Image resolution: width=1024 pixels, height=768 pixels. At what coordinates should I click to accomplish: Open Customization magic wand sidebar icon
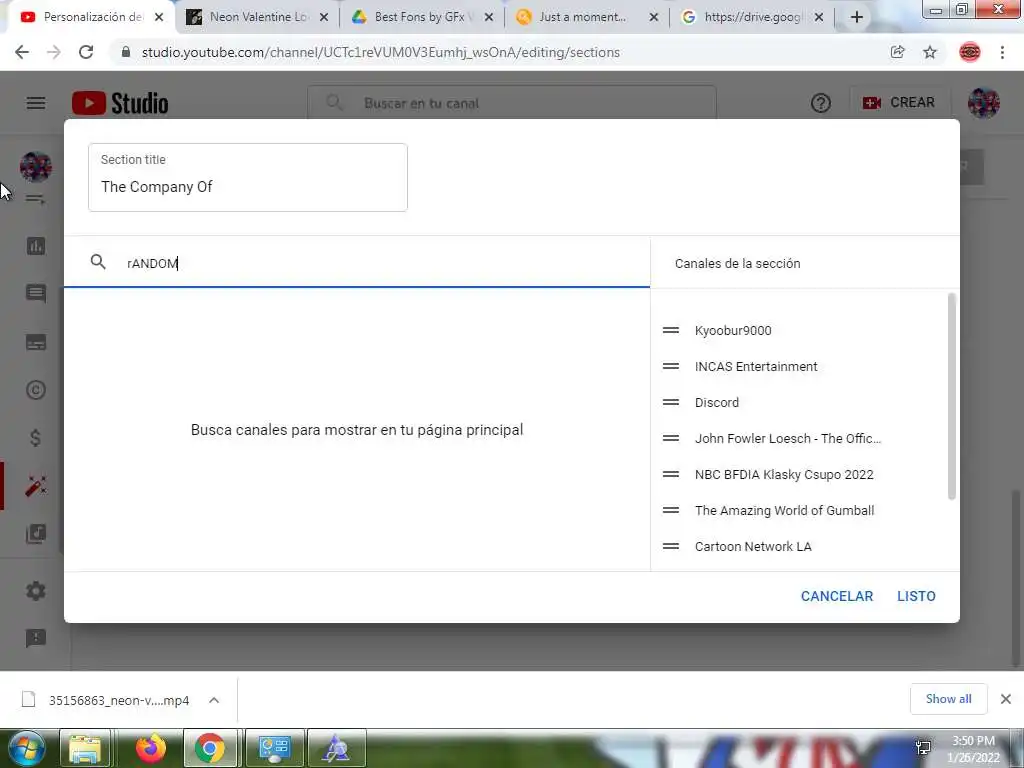point(36,486)
